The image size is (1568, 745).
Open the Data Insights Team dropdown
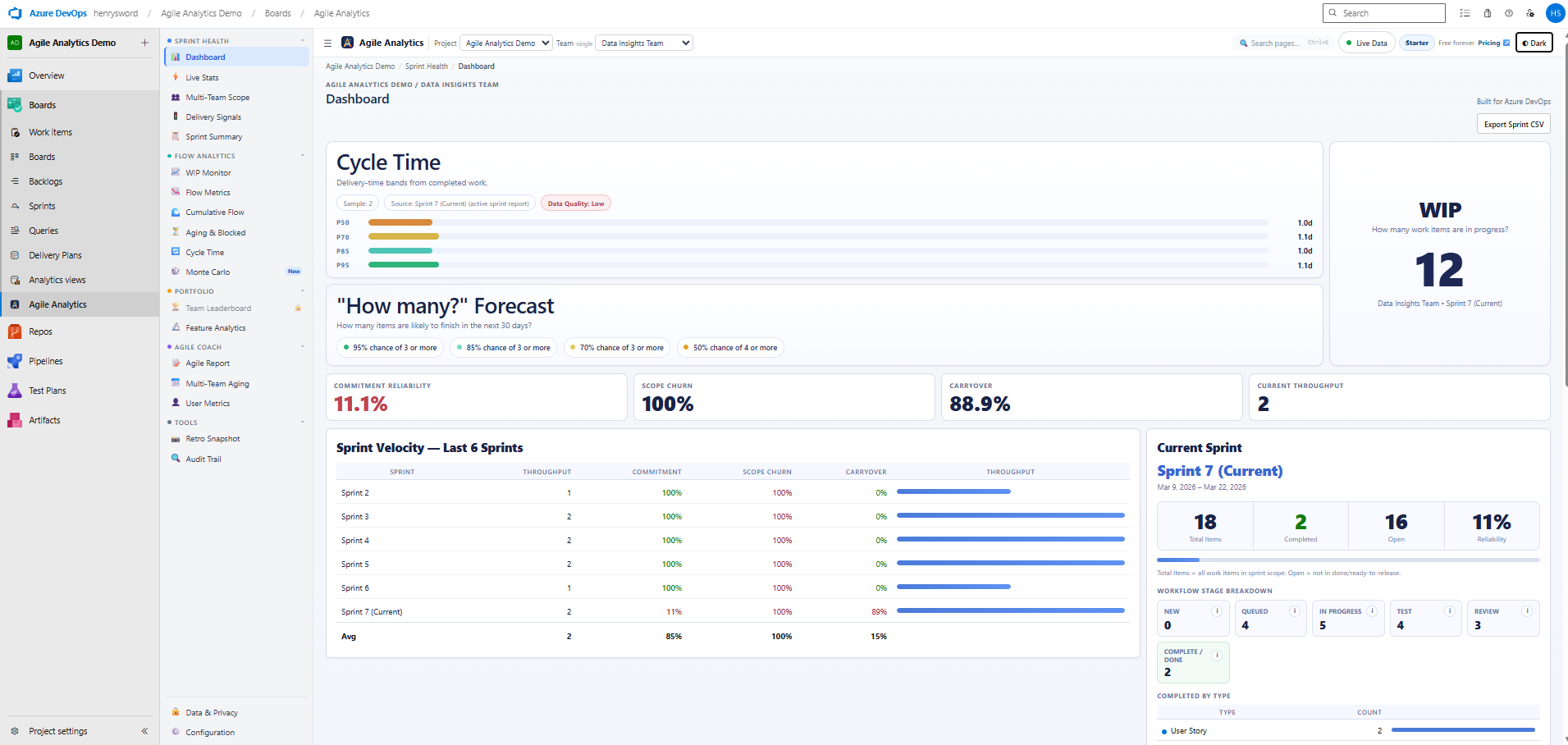click(x=643, y=42)
